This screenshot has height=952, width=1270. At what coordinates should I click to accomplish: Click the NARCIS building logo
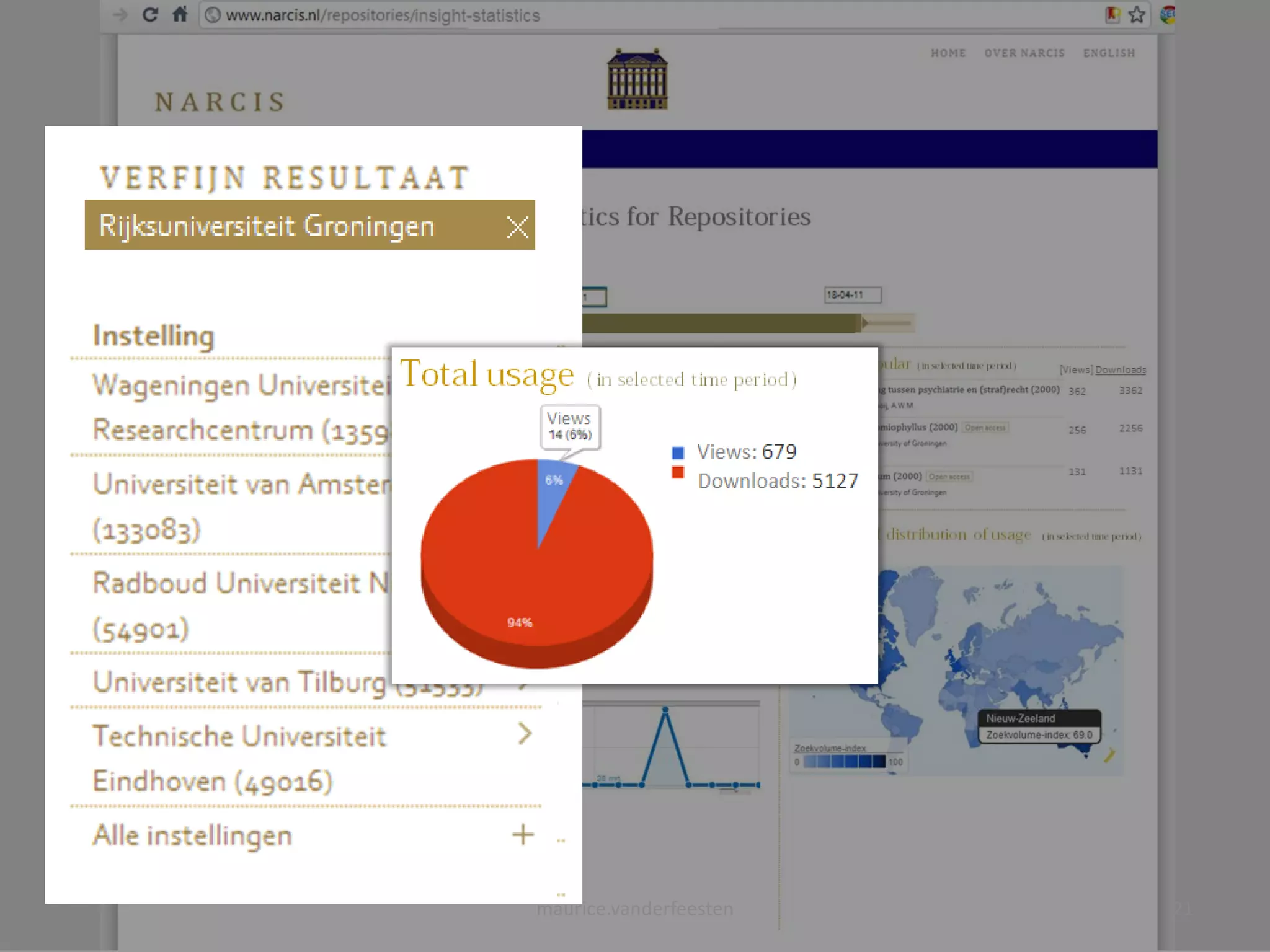coord(637,80)
